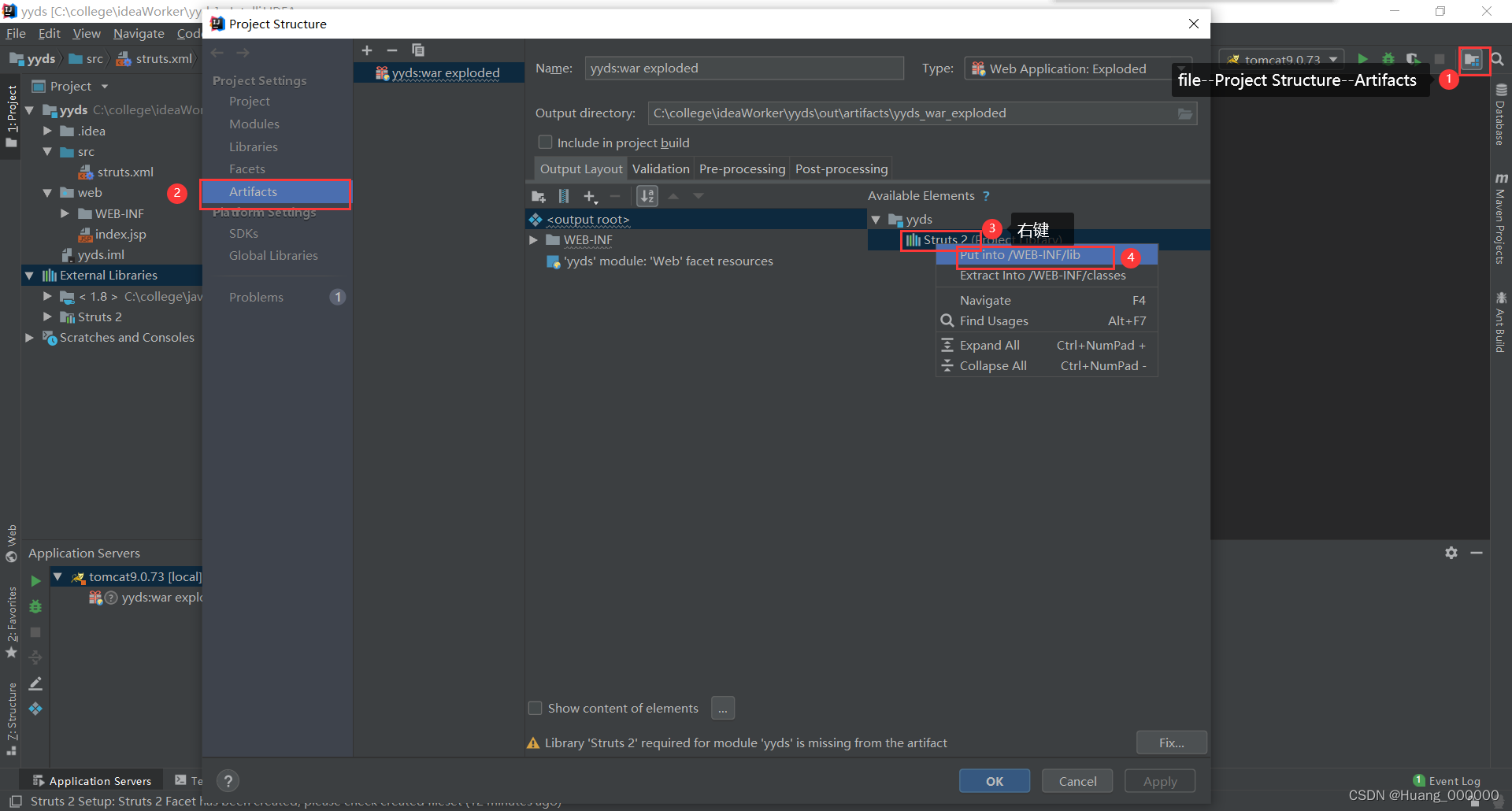The width and height of the screenshot is (1512, 811).
Task: Switch to Validation tab
Action: (661, 168)
